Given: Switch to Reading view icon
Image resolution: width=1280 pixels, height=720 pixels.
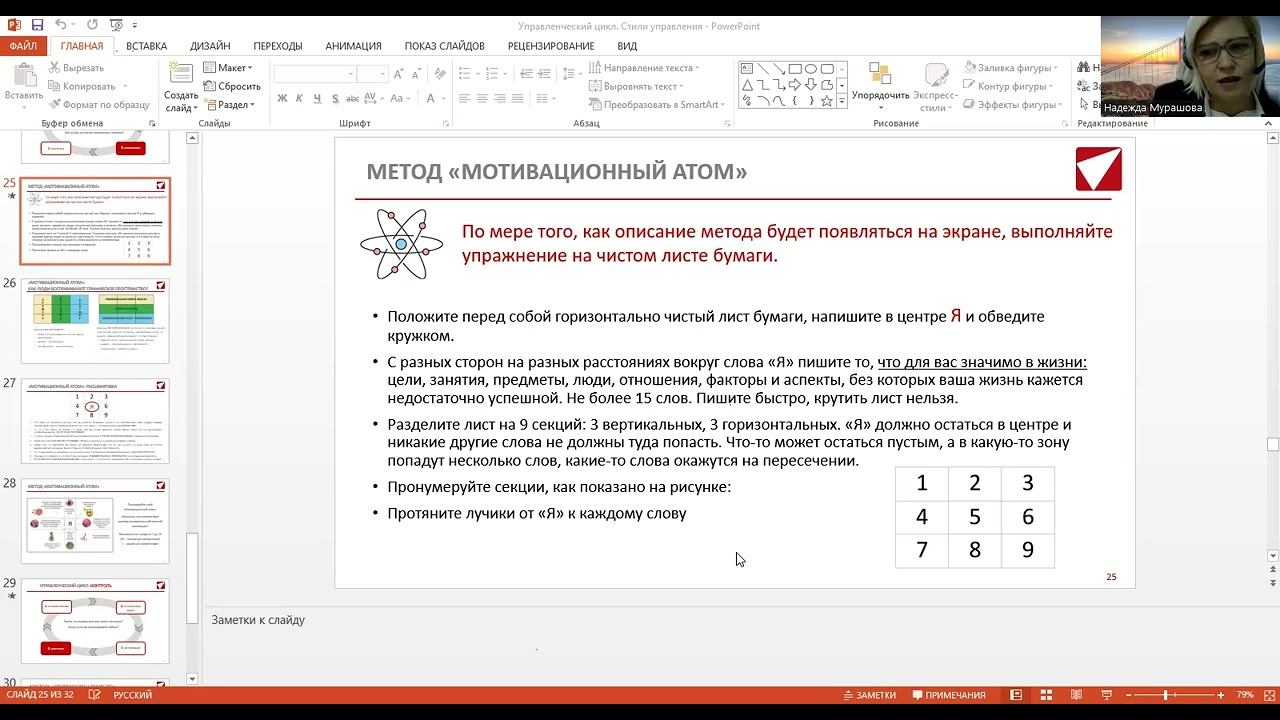Looking at the screenshot, I should pos(1076,695).
